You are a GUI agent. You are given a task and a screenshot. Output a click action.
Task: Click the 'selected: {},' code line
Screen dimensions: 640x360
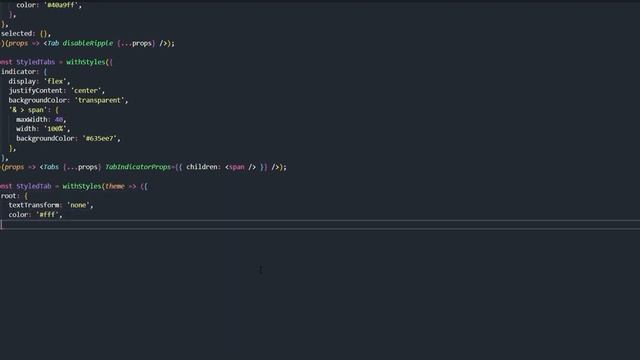click(26, 33)
